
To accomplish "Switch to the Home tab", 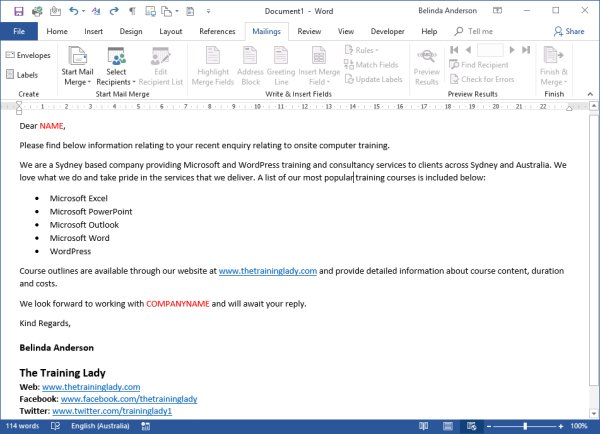I will (57, 31).
